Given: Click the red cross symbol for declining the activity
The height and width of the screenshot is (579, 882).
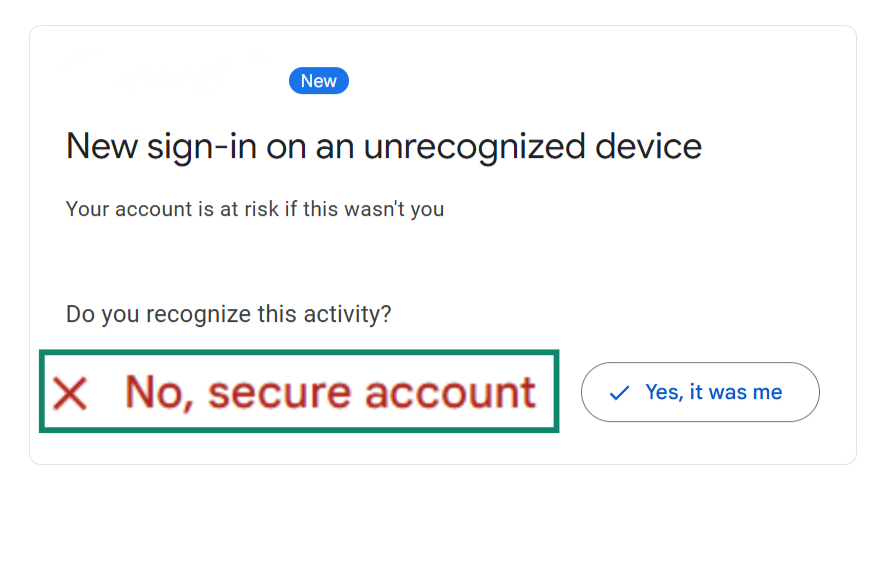Looking at the screenshot, I should coord(70,392).
